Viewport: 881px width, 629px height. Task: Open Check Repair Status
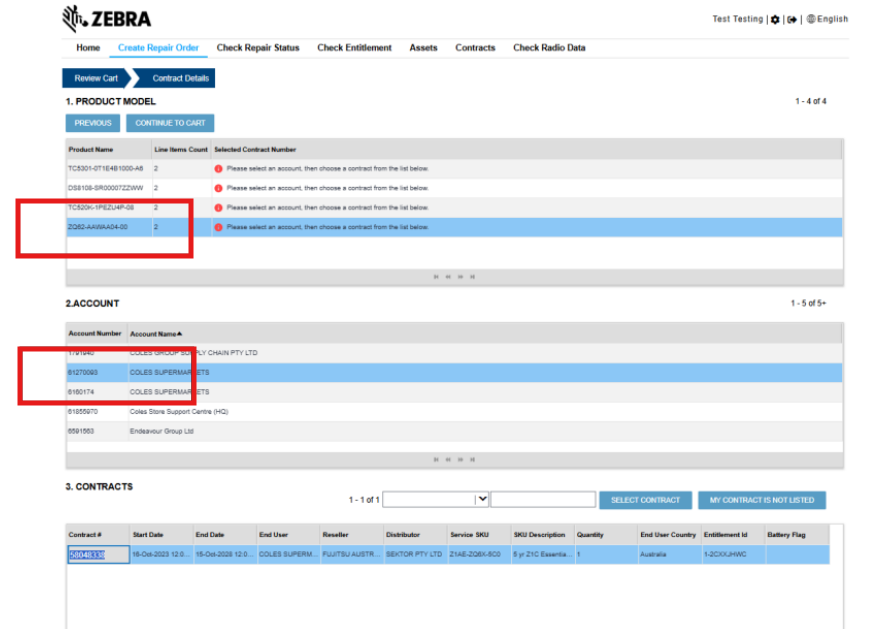click(x=258, y=48)
